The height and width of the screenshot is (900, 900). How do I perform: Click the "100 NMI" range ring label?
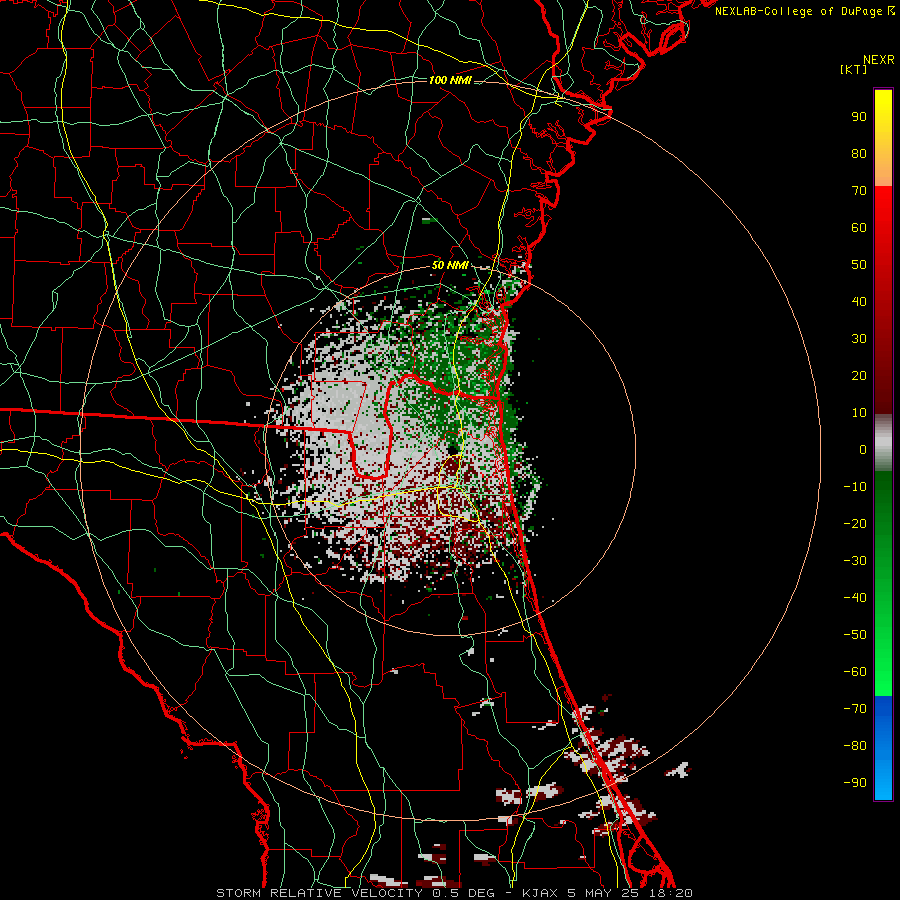click(x=450, y=80)
